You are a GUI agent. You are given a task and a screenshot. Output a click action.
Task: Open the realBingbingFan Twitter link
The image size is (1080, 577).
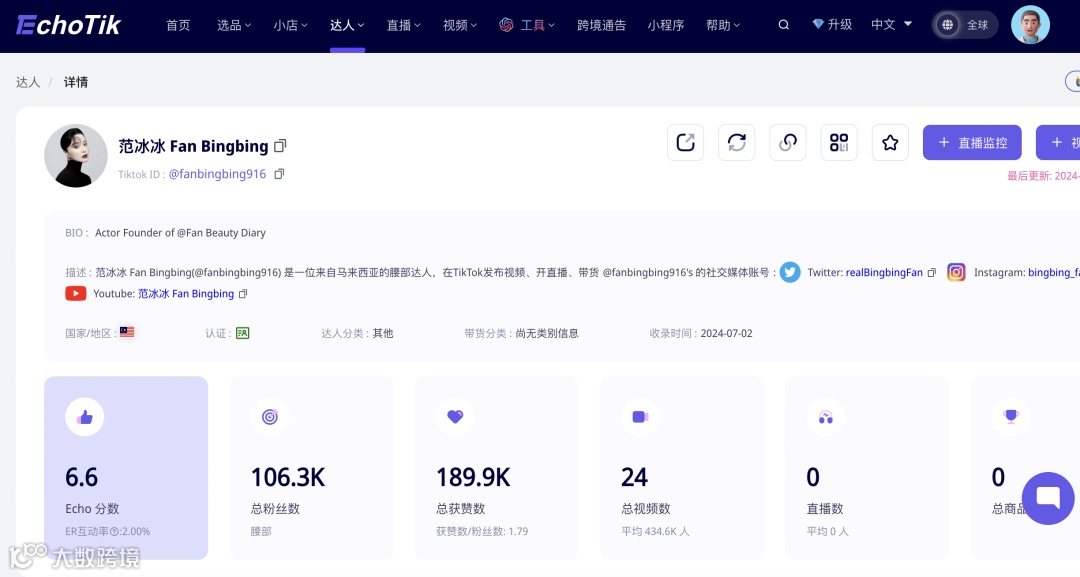(x=884, y=273)
